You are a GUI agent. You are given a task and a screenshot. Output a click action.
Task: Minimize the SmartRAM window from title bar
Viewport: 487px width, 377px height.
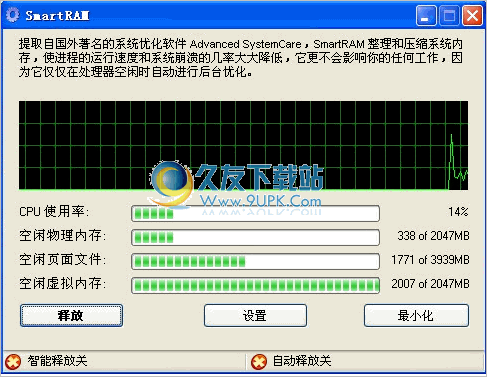pyautogui.click(x=426, y=16)
